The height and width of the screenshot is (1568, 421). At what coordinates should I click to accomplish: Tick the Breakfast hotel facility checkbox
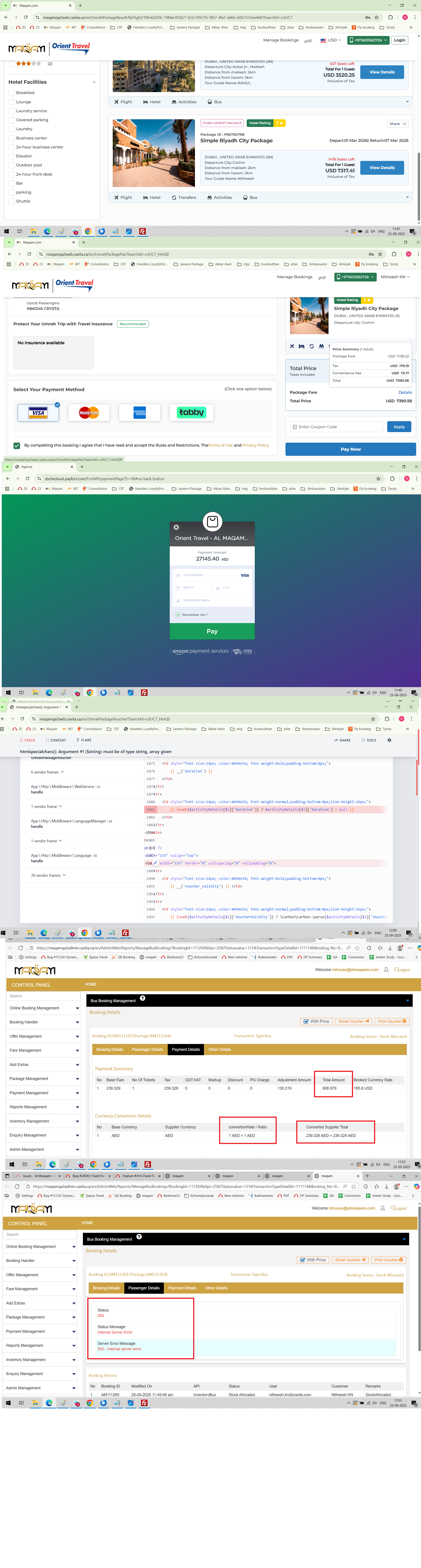[12, 93]
